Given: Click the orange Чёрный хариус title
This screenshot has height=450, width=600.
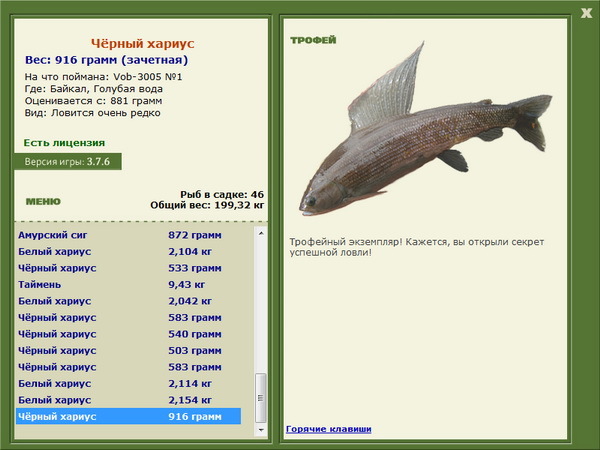Looking at the screenshot, I should pyautogui.click(x=142, y=44).
